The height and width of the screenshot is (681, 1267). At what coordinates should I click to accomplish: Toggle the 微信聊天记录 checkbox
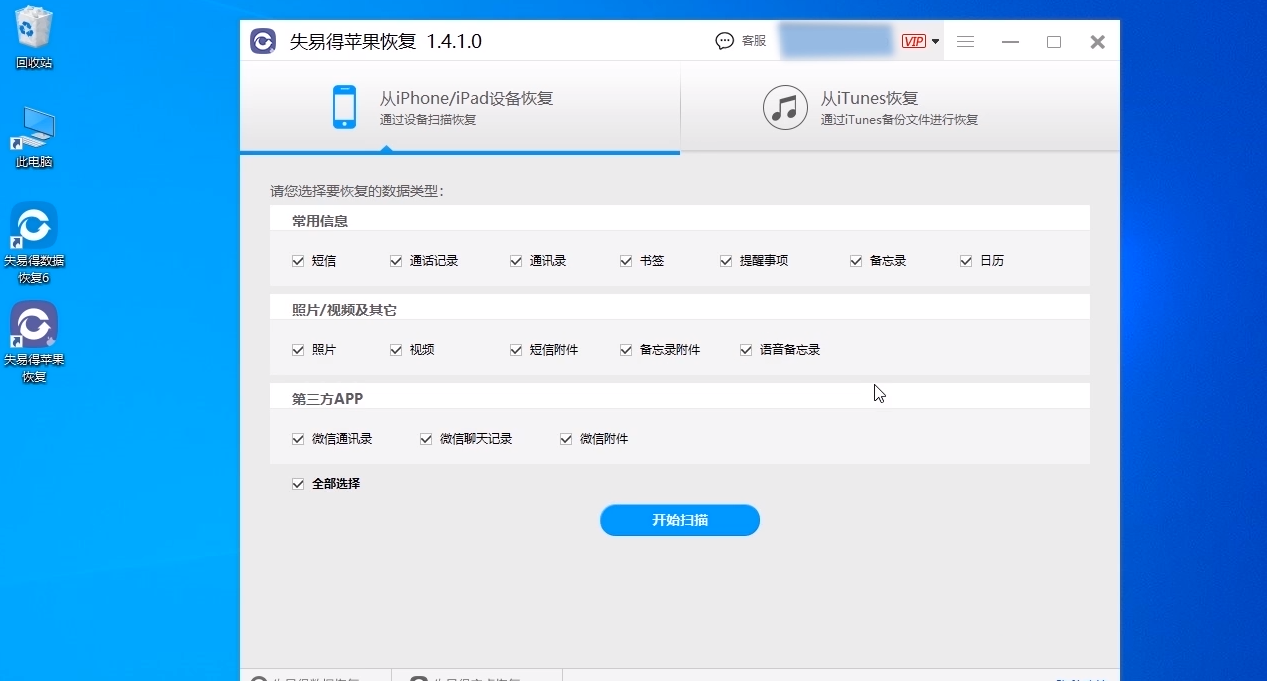426,439
